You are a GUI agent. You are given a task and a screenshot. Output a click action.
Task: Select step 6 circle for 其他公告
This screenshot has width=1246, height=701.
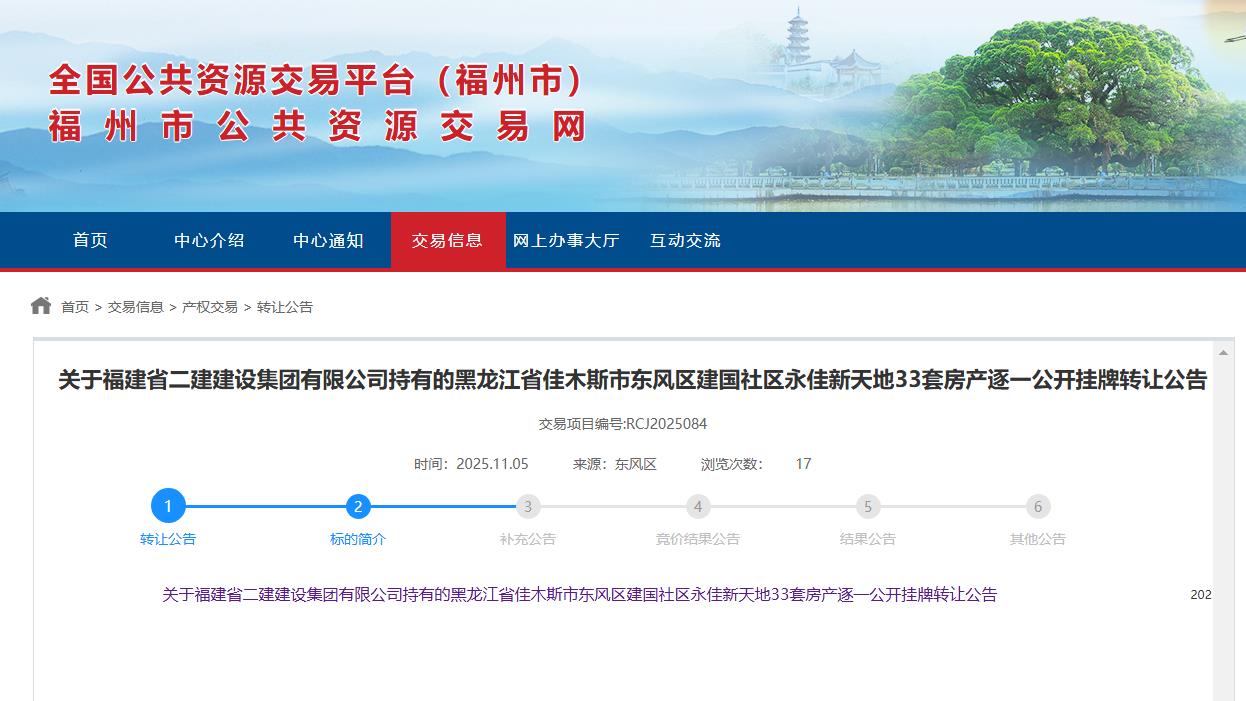(1038, 506)
